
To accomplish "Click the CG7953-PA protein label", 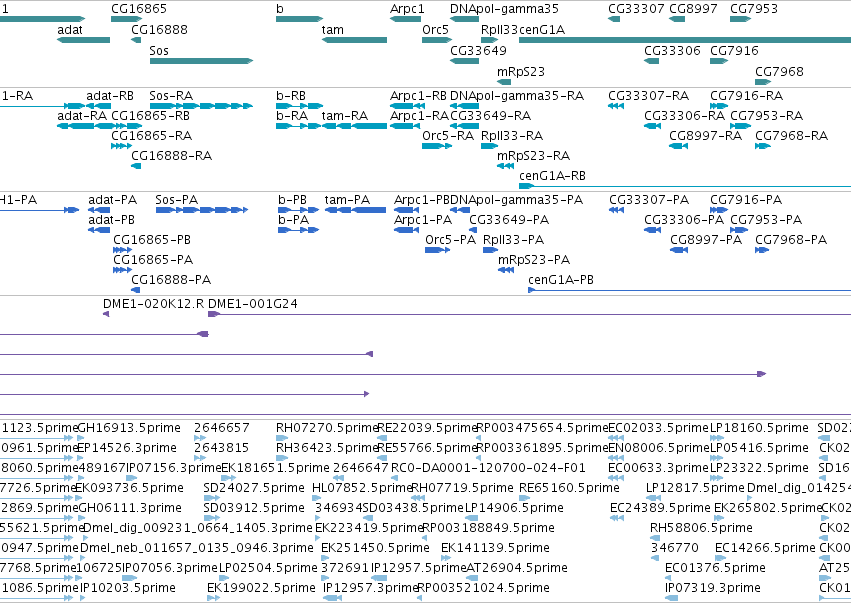I will 766,220.
